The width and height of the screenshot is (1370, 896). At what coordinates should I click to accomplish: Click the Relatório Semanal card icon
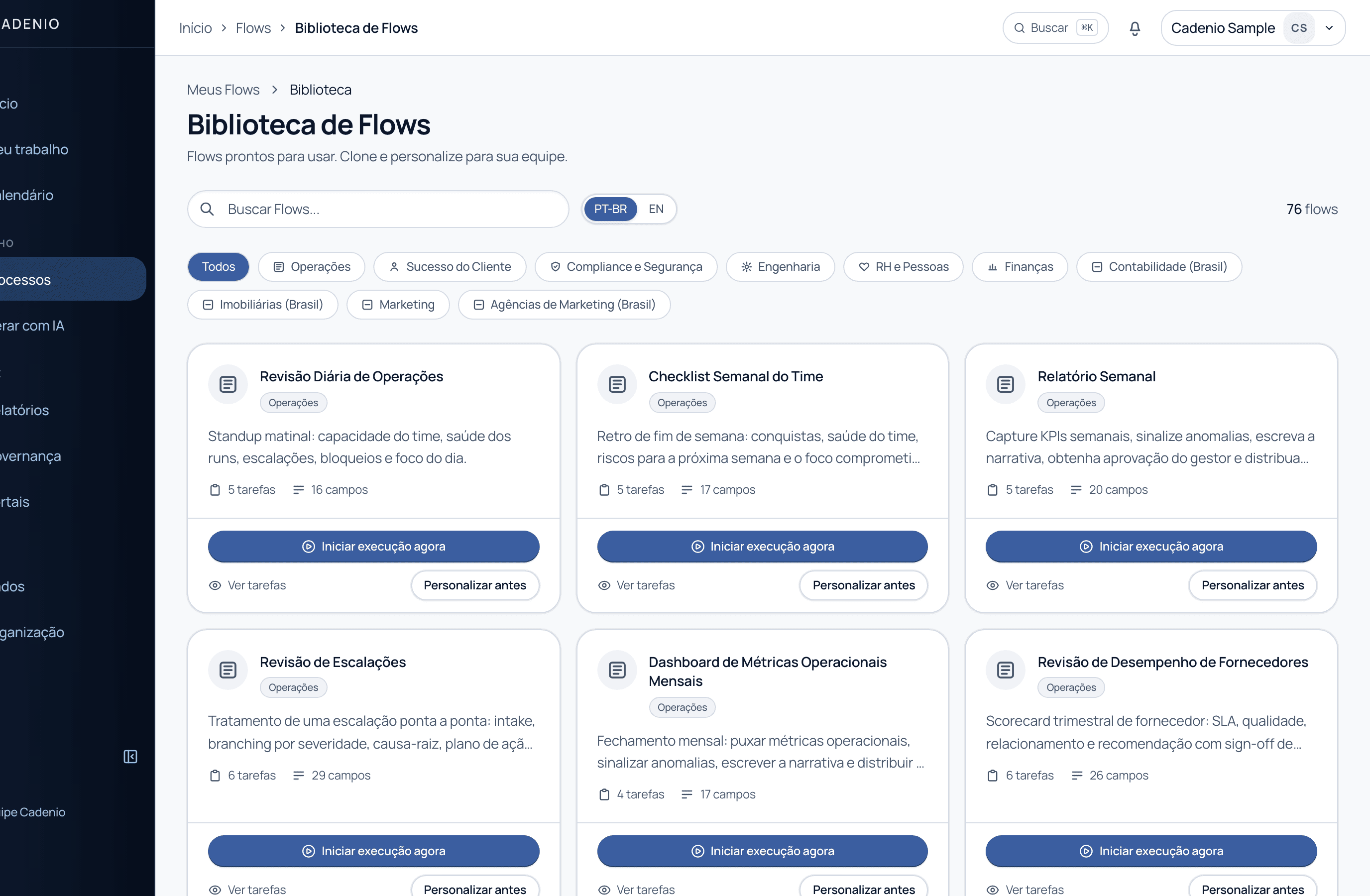(1006, 384)
